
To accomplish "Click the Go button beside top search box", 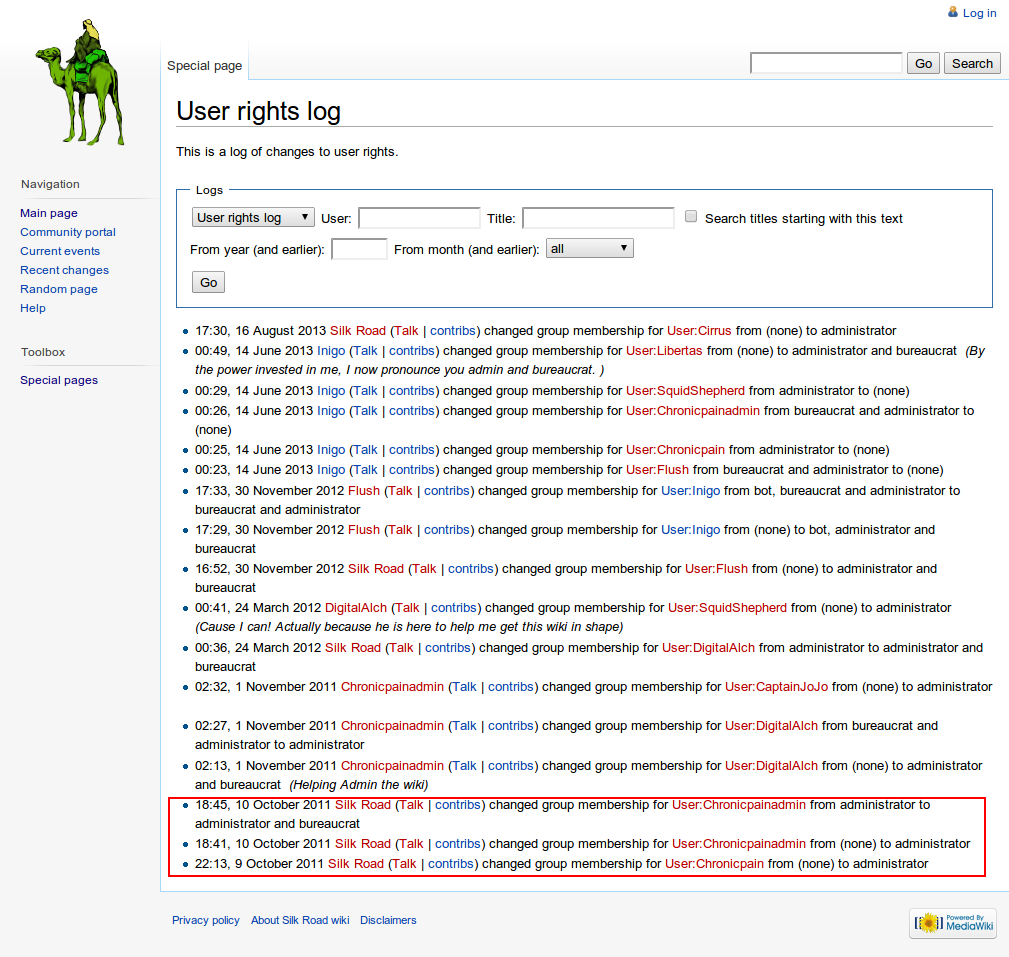I will pos(923,64).
